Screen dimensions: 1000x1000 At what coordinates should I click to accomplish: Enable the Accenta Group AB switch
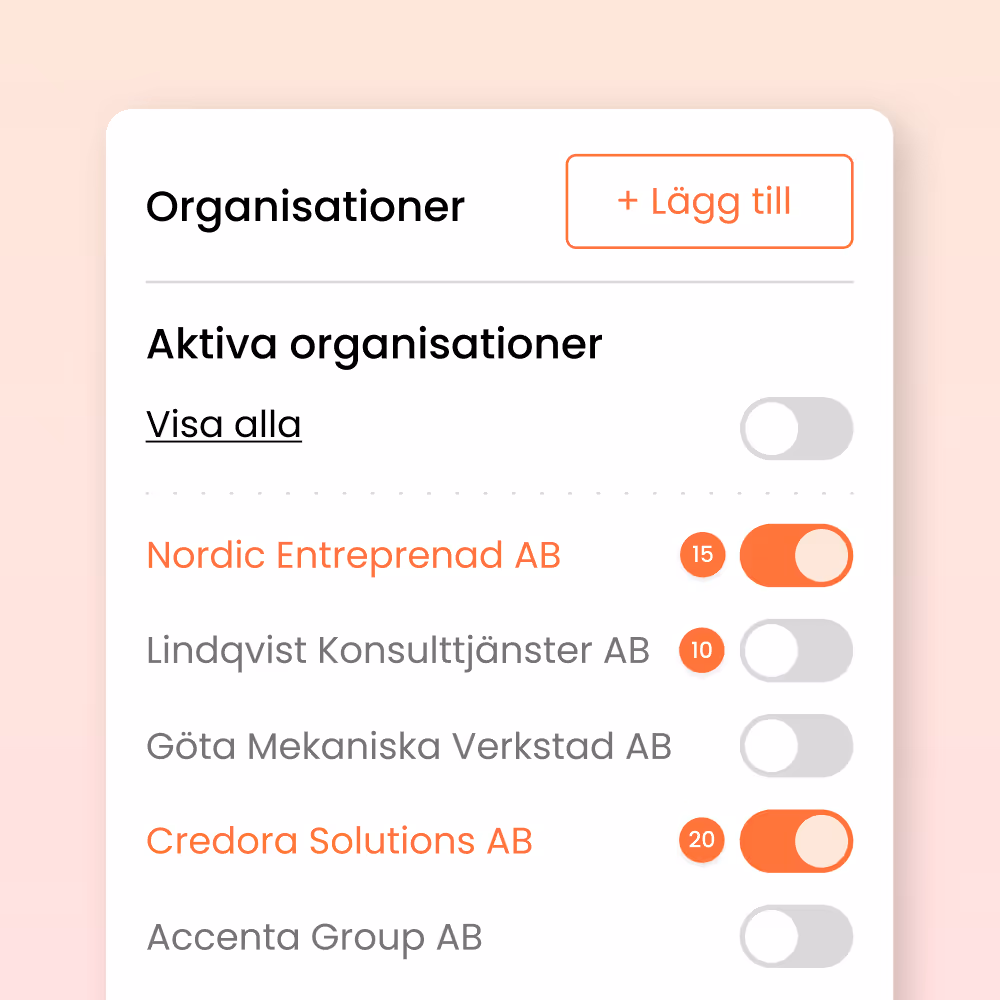pos(796,936)
